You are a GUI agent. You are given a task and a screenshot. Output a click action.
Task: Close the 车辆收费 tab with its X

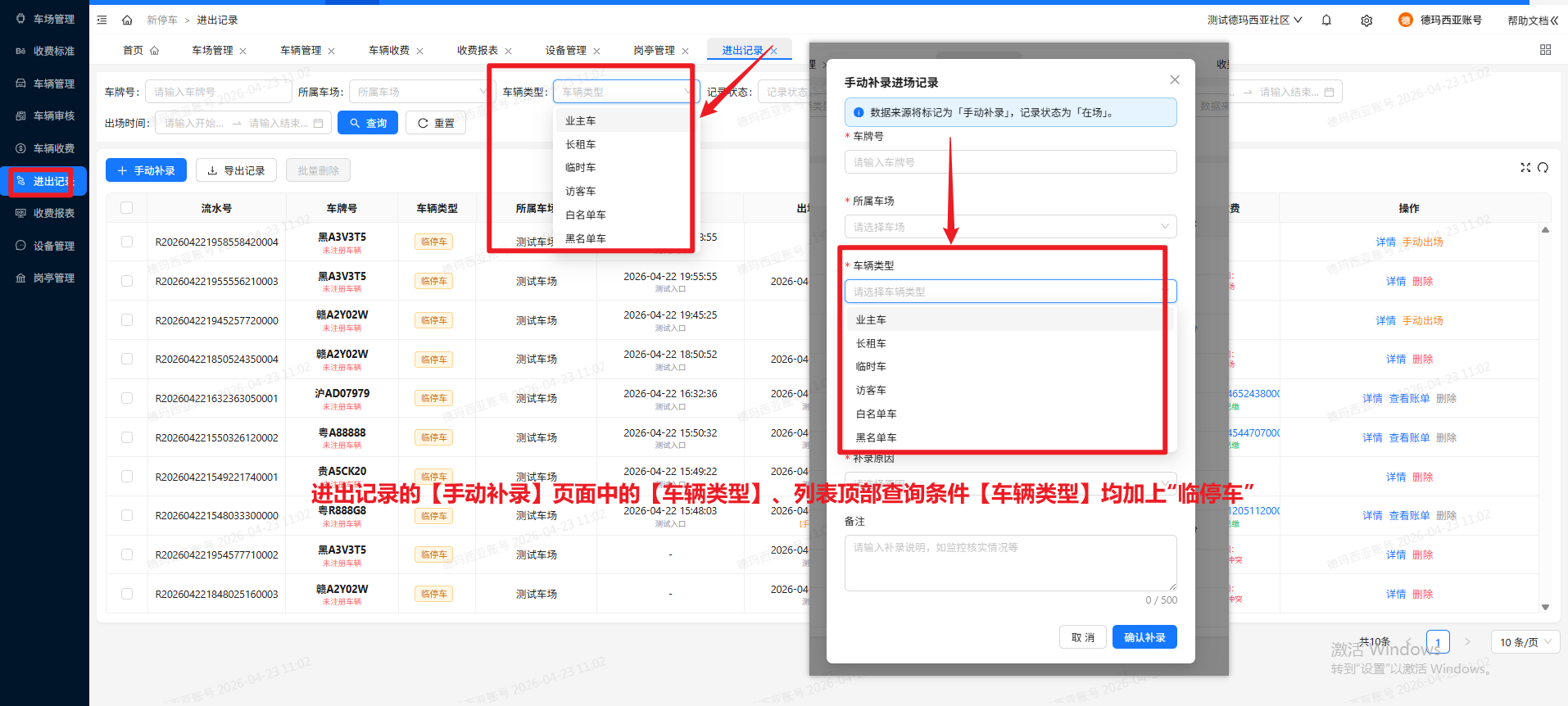[420, 51]
